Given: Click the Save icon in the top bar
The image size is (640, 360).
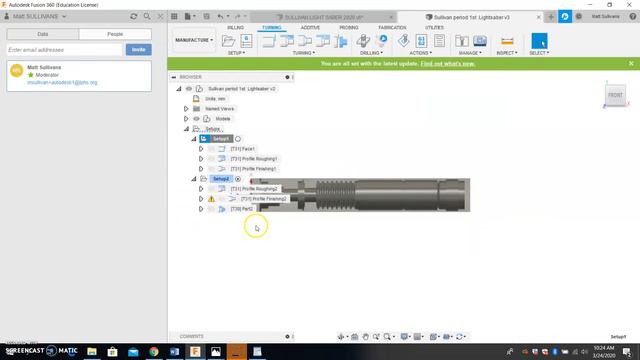Looking at the screenshot, I should [207, 16].
